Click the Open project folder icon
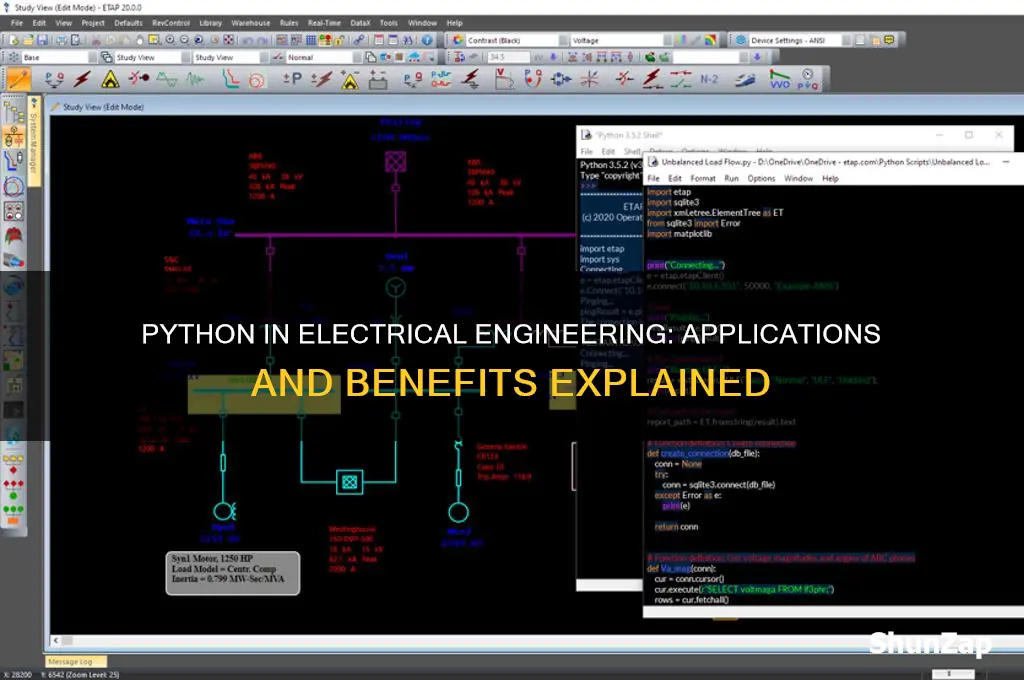The width and height of the screenshot is (1024, 680). click(27, 40)
